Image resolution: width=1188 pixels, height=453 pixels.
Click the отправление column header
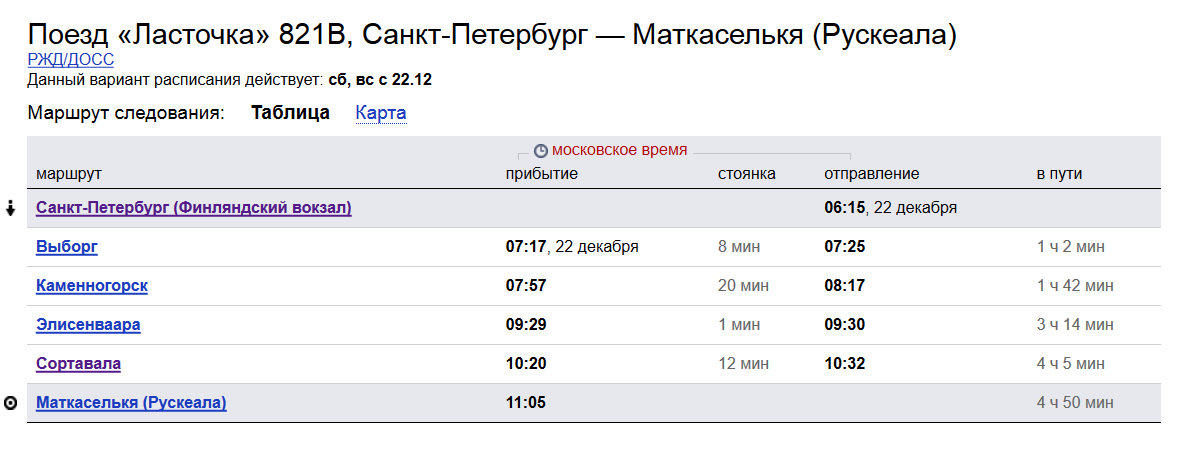coord(871,174)
